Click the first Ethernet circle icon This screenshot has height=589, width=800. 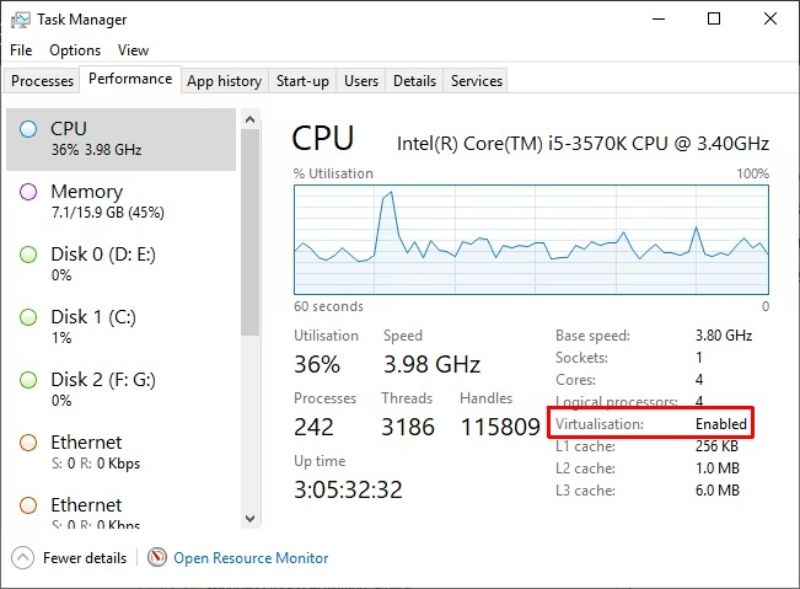[x=28, y=443]
